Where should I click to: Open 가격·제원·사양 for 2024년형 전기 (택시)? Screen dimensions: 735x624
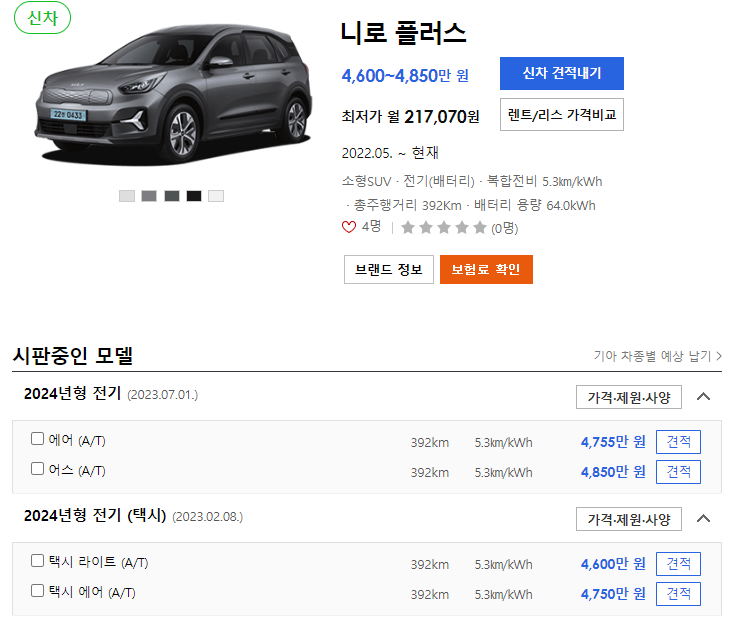[629, 519]
